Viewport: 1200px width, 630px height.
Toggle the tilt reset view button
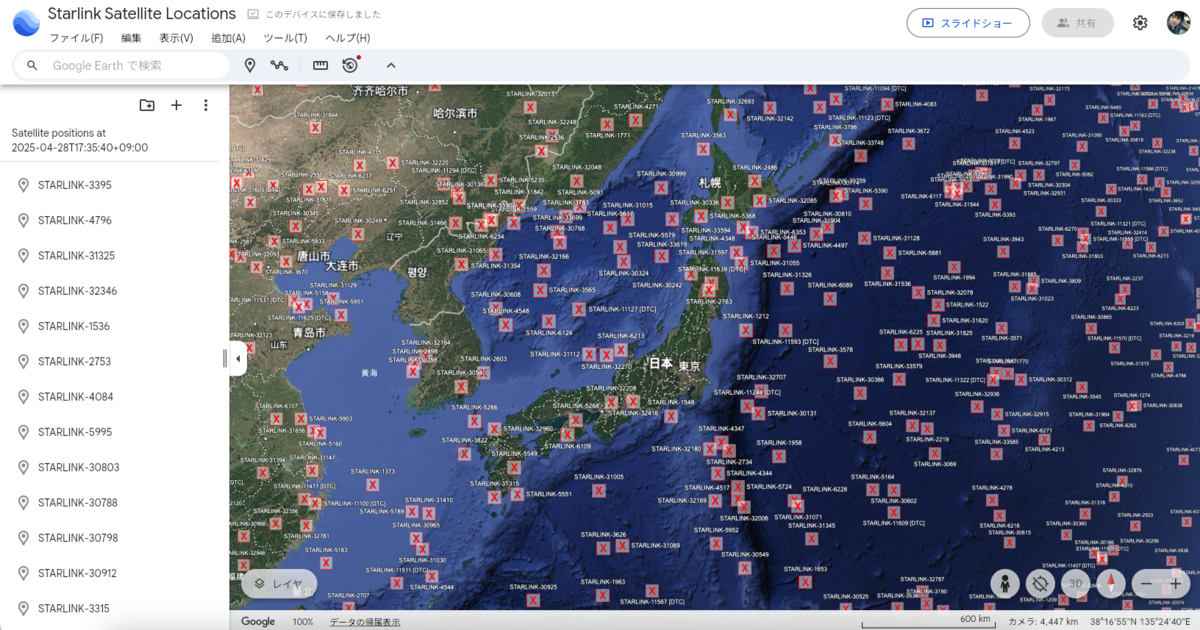coord(1040,584)
